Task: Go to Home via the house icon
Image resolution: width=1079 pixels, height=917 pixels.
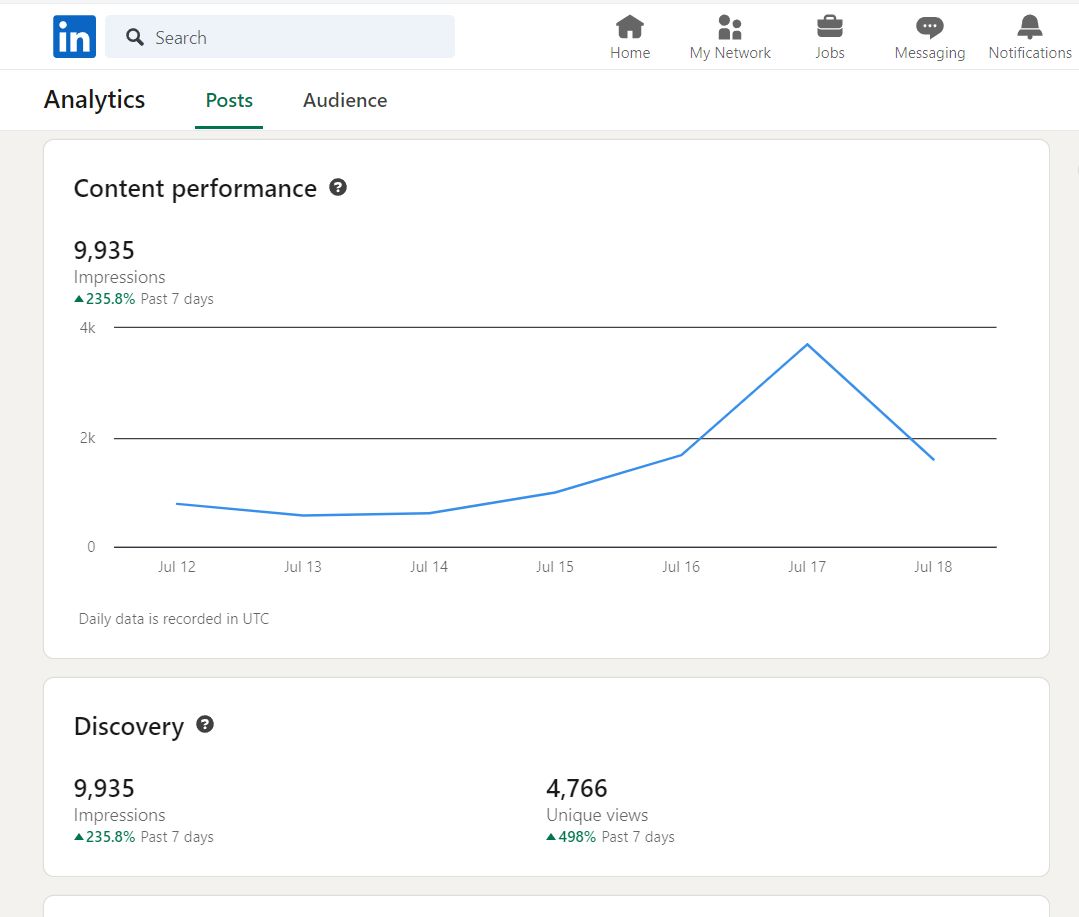Action: (x=630, y=27)
